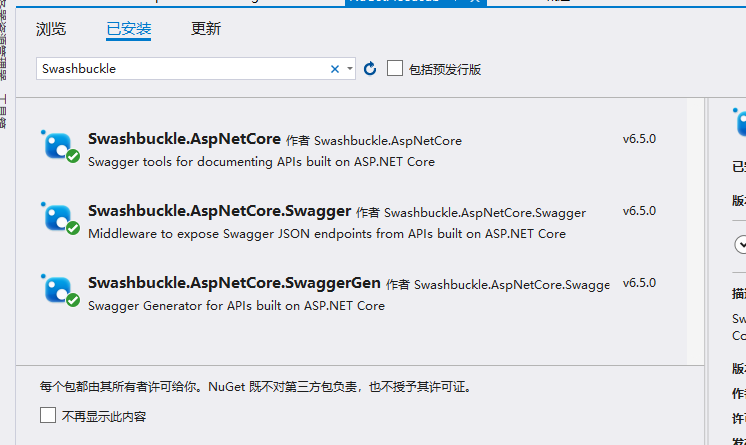Click the refresh package list icon
Image resolution: width=746 pixels, height=445 pixels.
pos(370,69)
